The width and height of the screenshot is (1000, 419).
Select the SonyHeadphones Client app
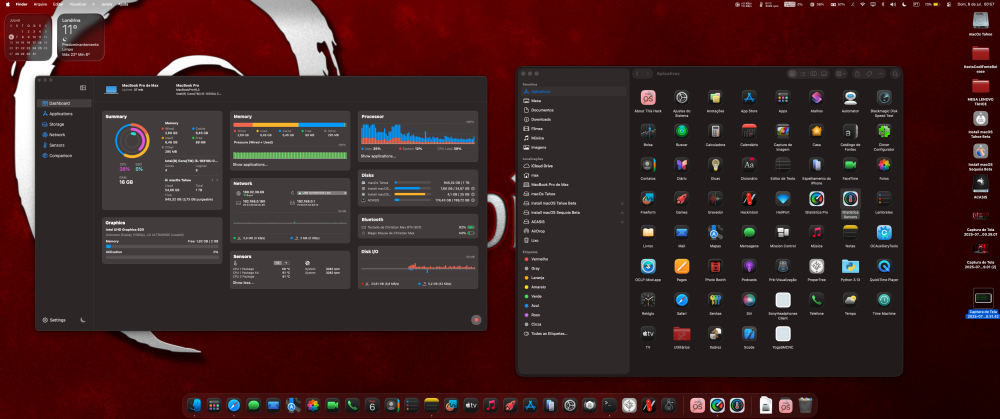tap(783, 300)
